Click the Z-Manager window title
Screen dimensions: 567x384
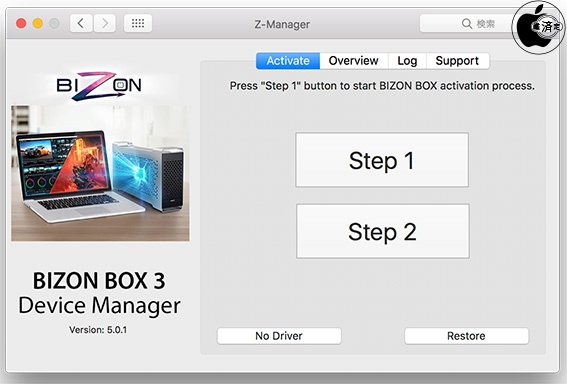pyautogui.click(x=282, y=24)
